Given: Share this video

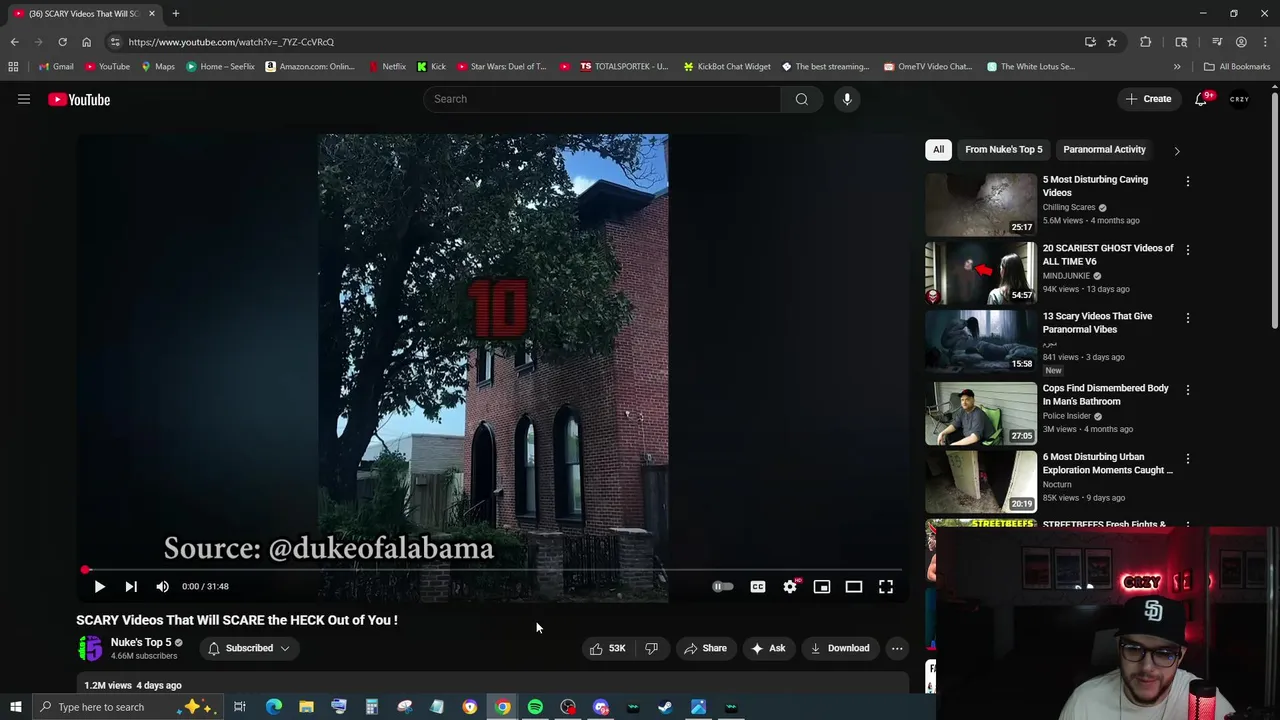Looking at the screenshot, I should [705, 648].
